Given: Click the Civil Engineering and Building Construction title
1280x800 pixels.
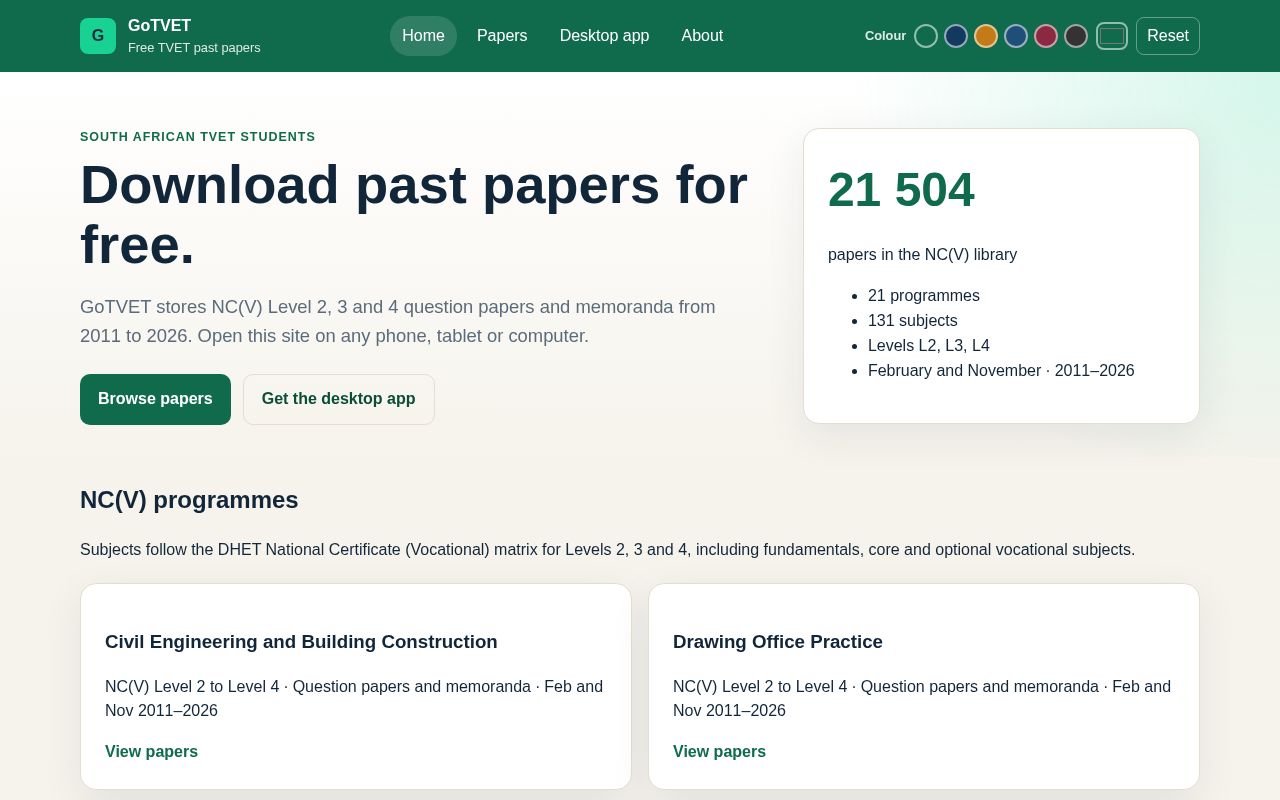Looking at the screenshot, I should tap(301, 642).
